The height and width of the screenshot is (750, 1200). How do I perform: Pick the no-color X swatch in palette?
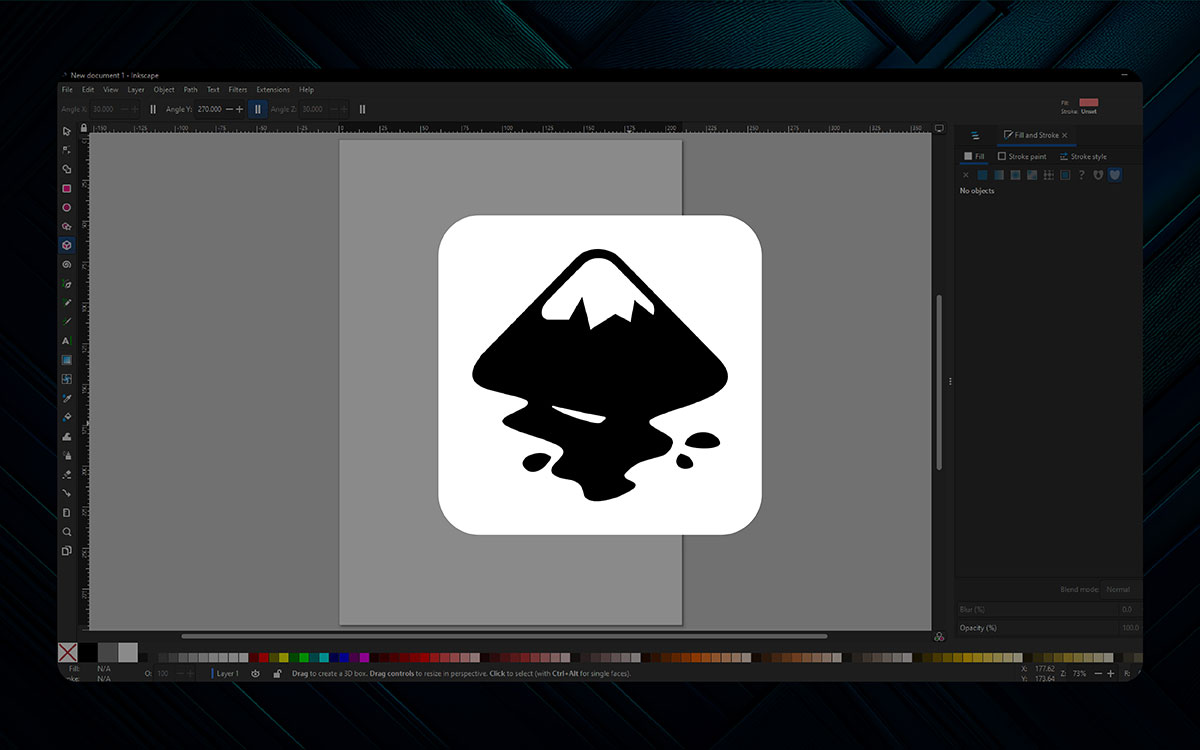click(x=67, y=652)
